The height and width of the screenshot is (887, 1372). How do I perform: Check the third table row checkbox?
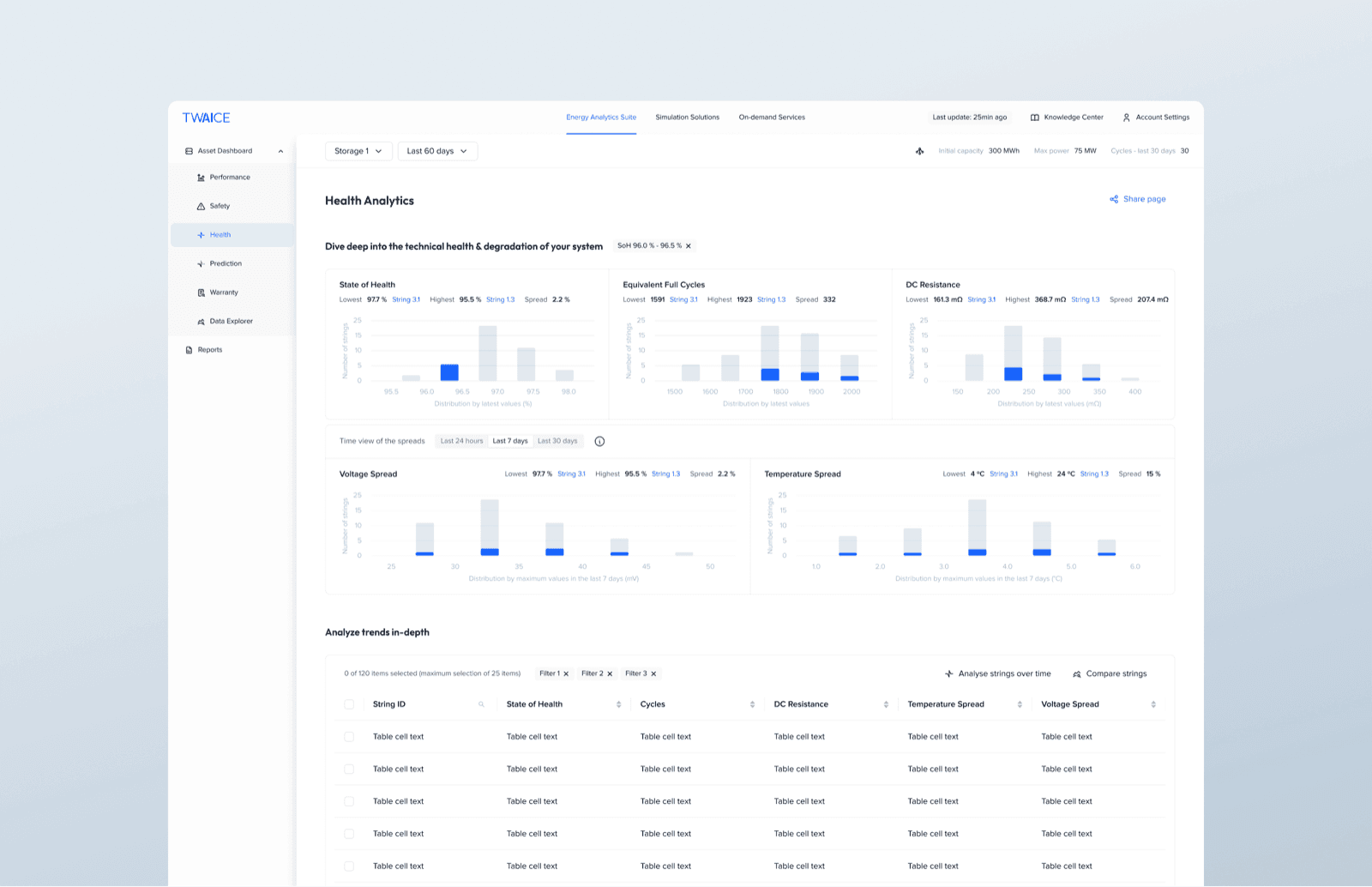(349, 801)
